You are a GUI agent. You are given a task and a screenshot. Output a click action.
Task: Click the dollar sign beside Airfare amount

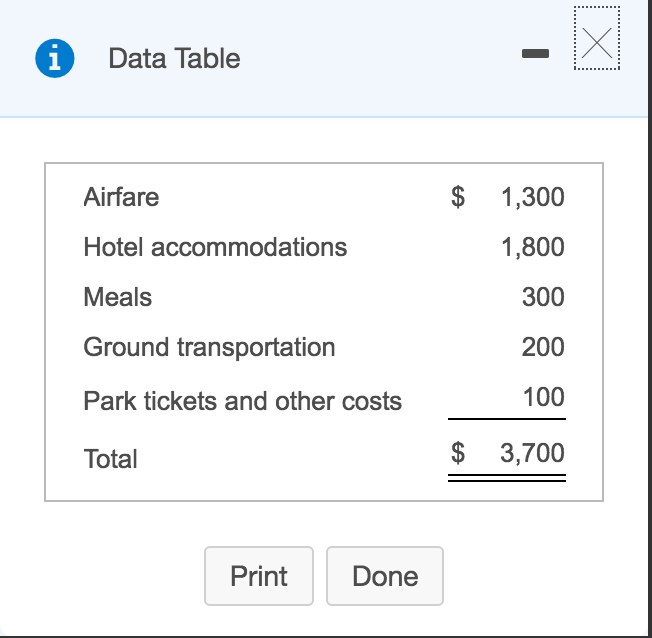(458, 197)
